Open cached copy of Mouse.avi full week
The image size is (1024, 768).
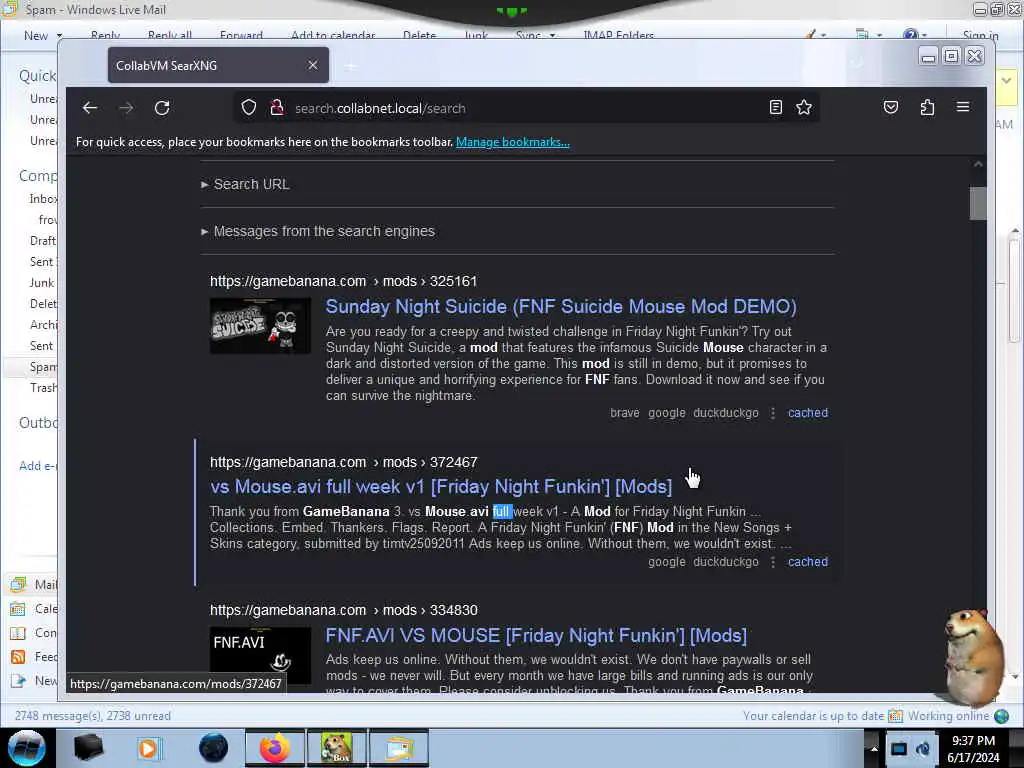(808, 562)
